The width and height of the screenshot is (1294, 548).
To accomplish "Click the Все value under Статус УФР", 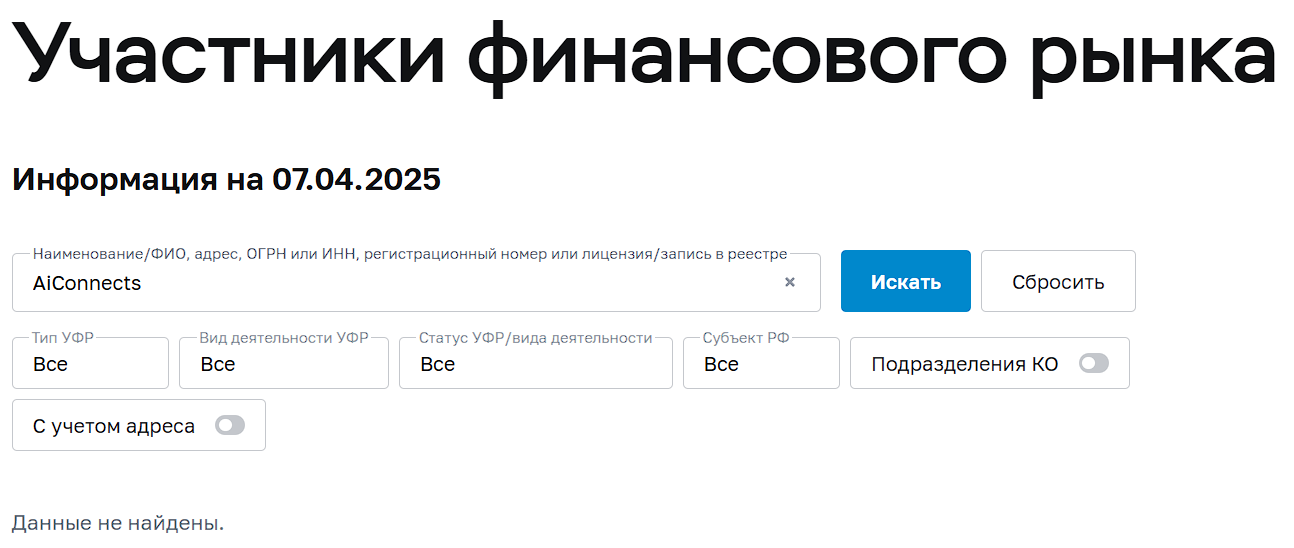I will coord(437,364).
